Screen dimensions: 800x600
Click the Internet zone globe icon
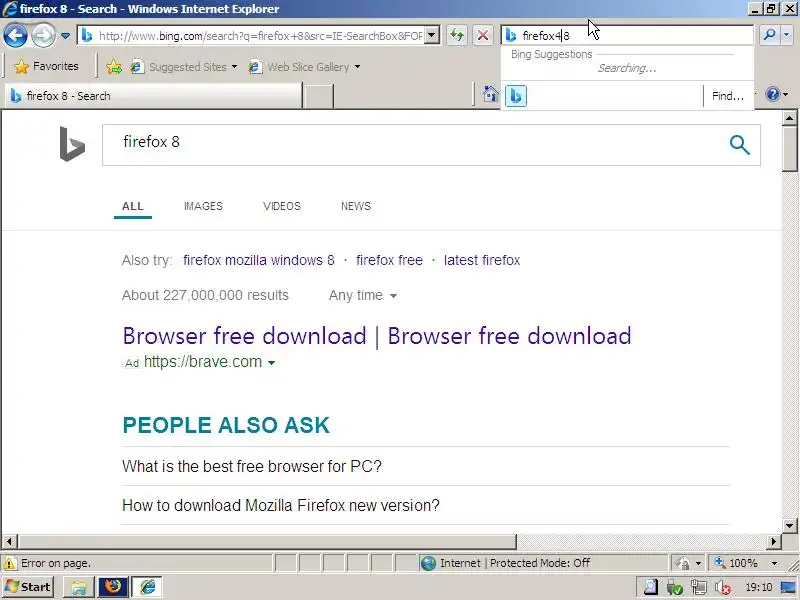pos(428,563)
